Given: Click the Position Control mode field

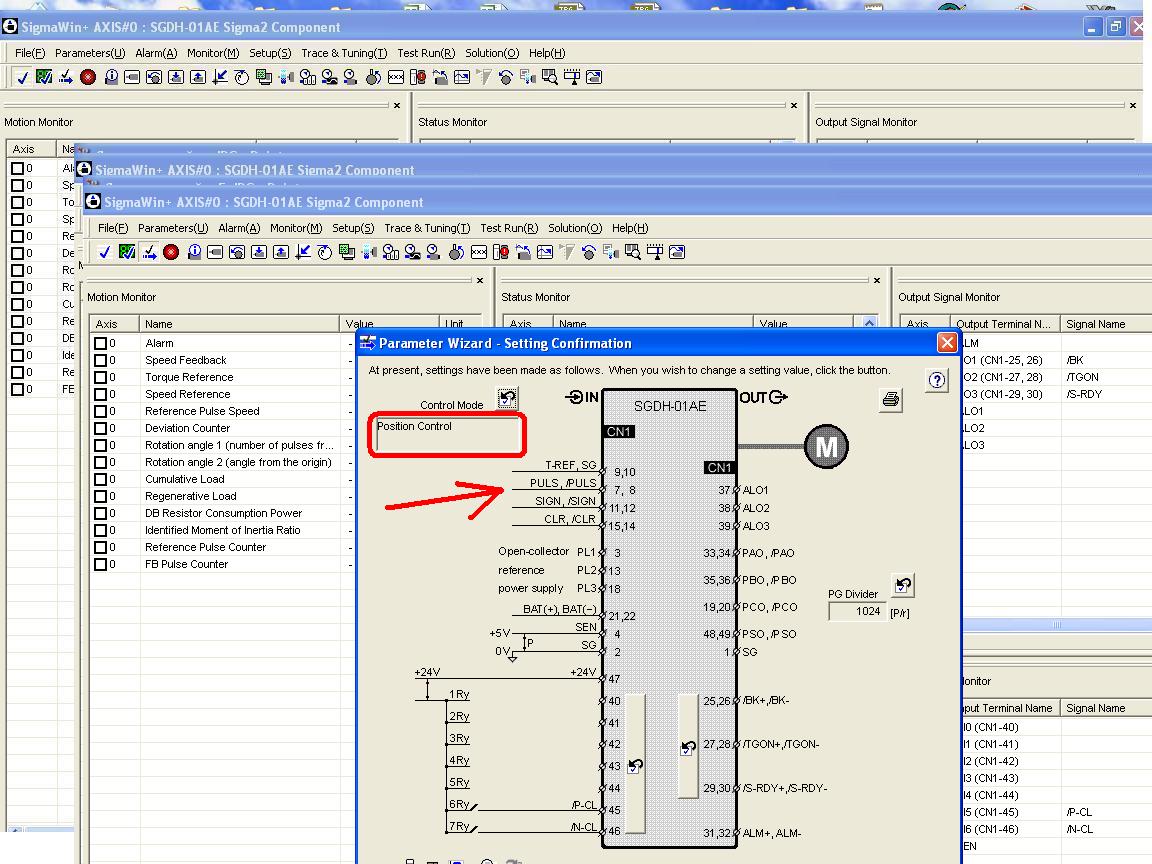Looking at the screenshot, I should pyautogui.click(x=447, y=435).
